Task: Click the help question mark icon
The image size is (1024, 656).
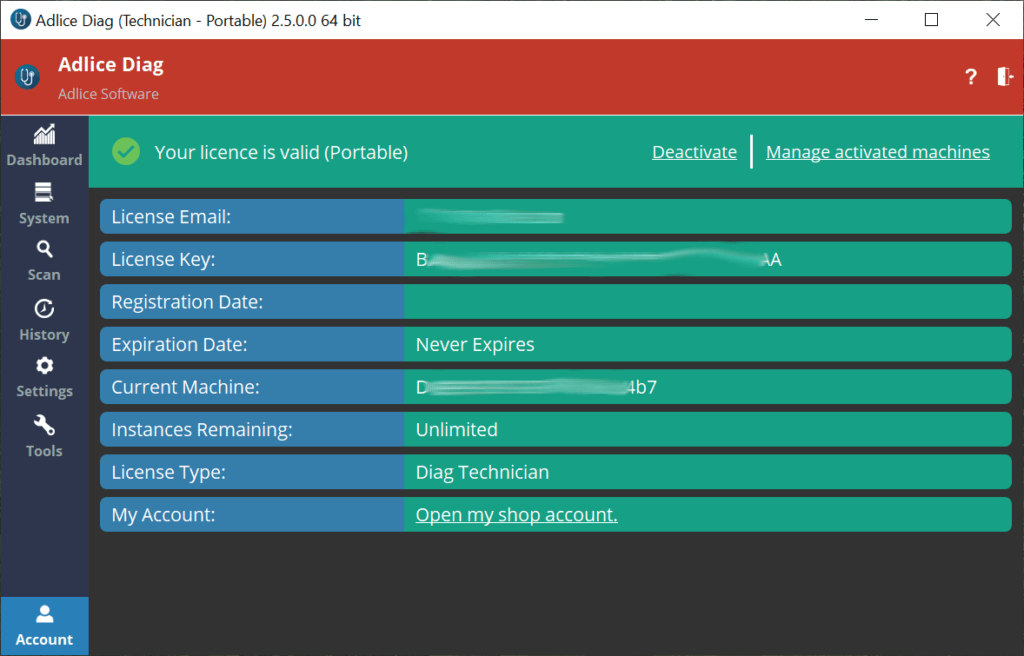Action: point(970,77)
